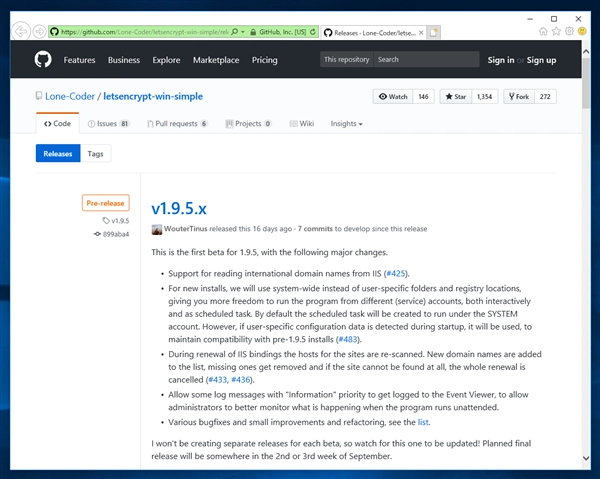Focus the GitHub Search input field

pos(426,59)
